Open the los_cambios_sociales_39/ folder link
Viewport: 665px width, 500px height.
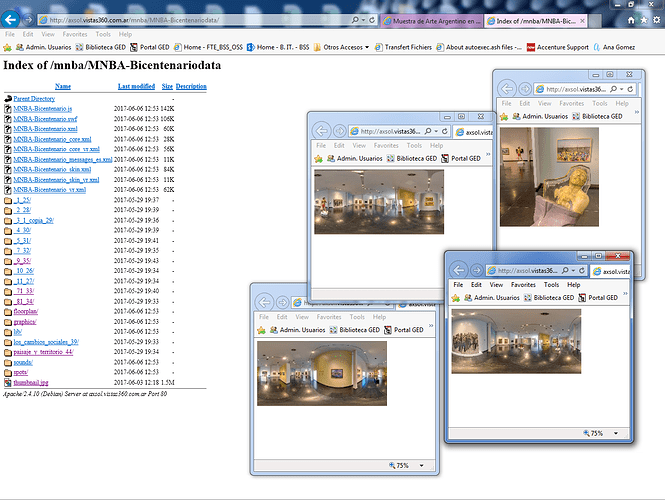coord(46,342)
